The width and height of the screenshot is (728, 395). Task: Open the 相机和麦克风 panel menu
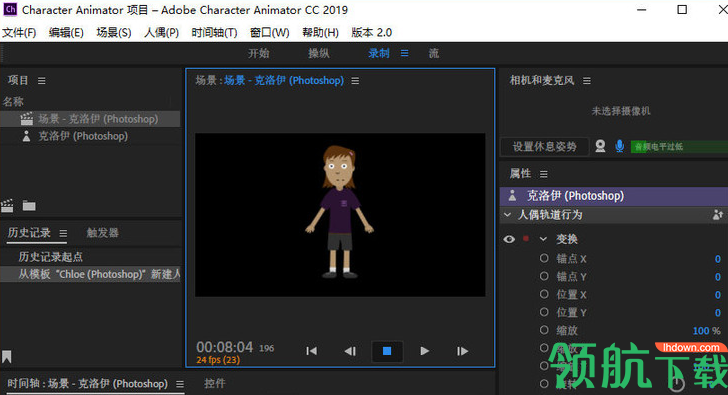[587, 81]
